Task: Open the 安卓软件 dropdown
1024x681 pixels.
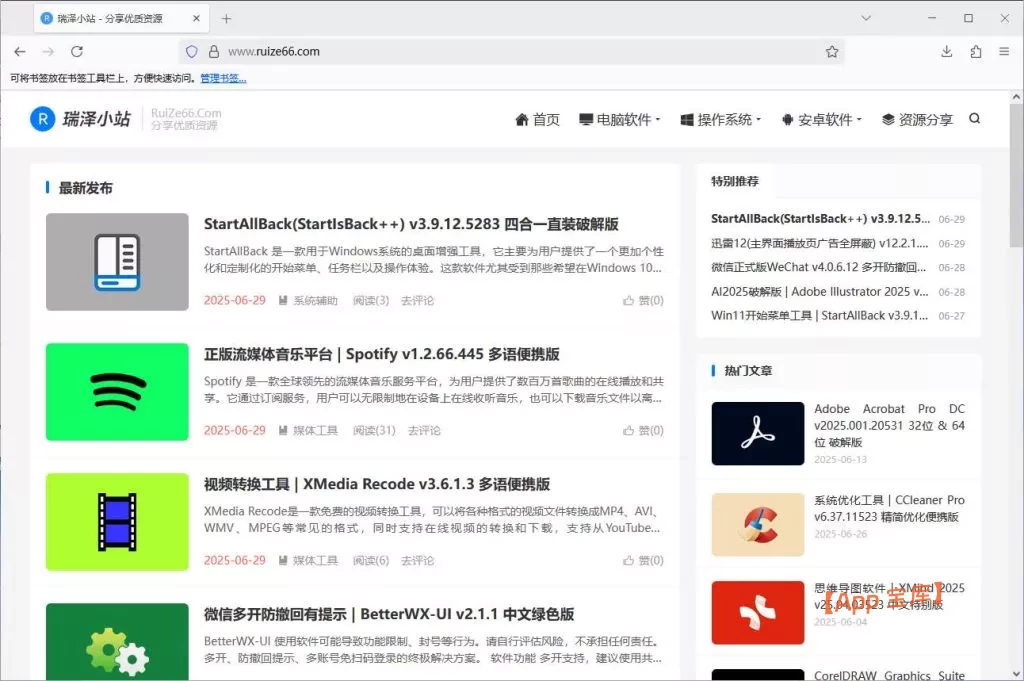Action: [x=826, y=119]
